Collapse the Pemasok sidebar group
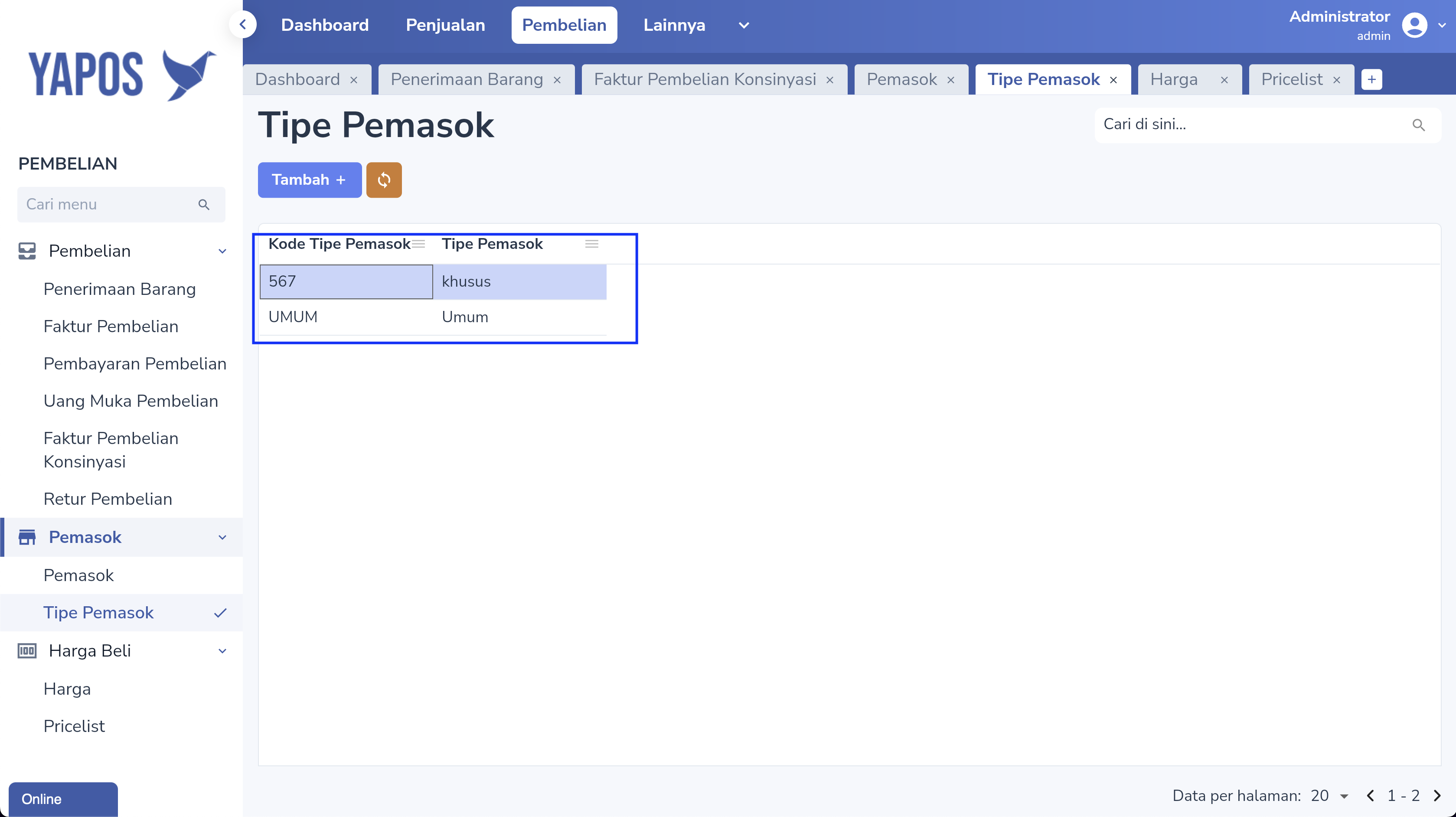Viewport: 1456px width, 817px height. [223, 538]
